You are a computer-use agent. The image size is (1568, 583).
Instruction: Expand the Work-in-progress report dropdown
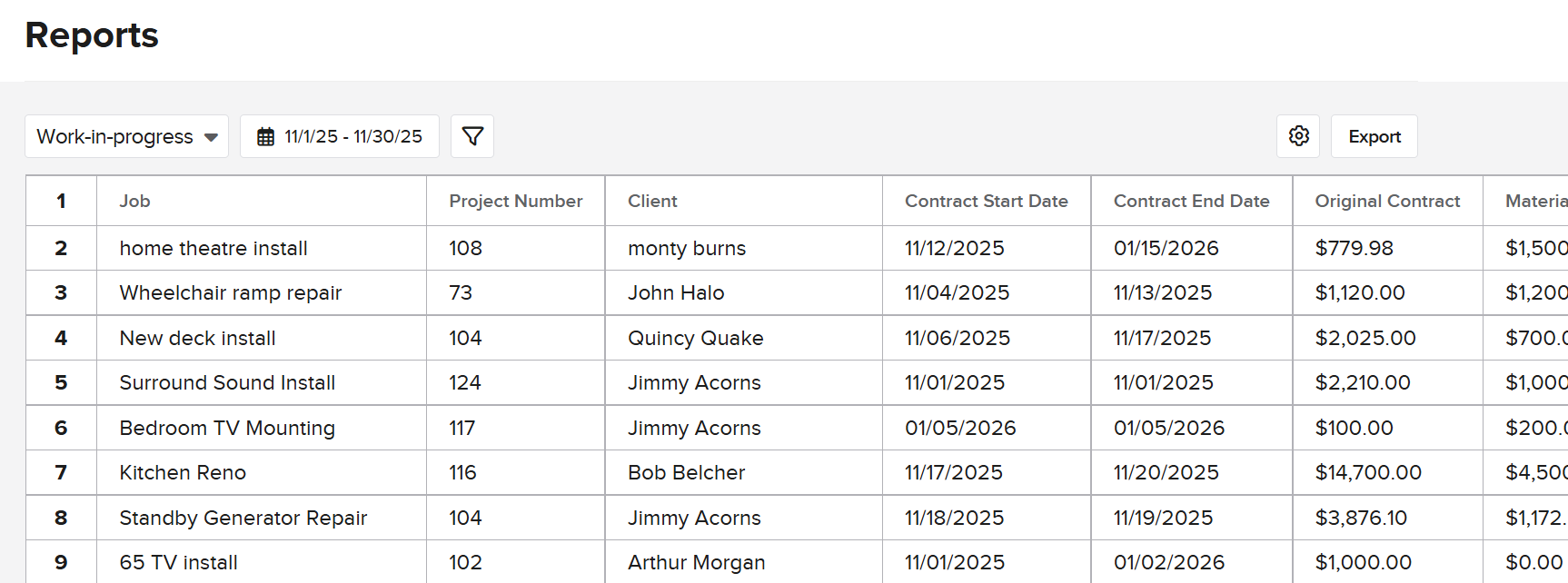(x=126, y=136)
